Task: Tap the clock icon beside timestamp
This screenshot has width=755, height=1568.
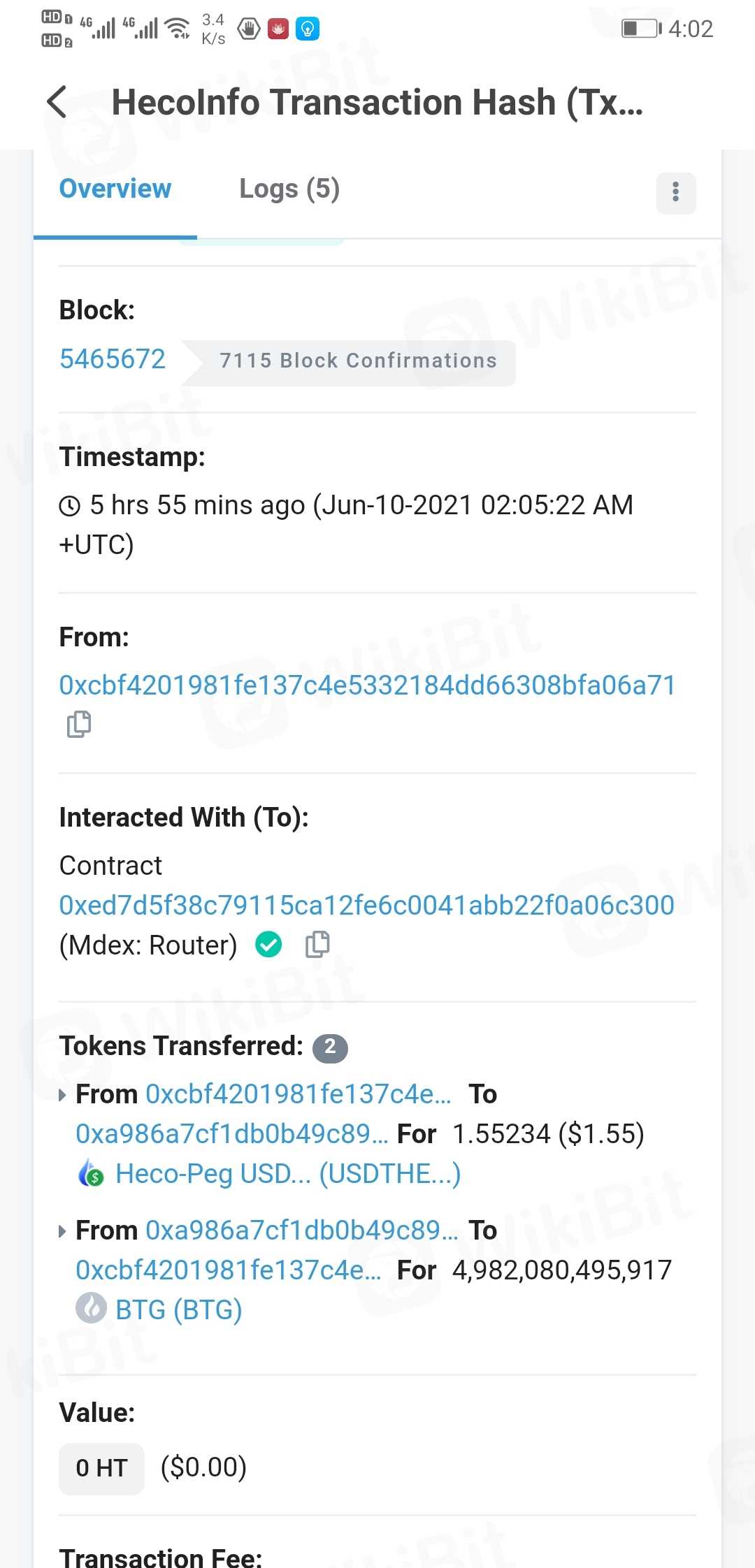Action: pyautogui.click(x=70, y=506)
